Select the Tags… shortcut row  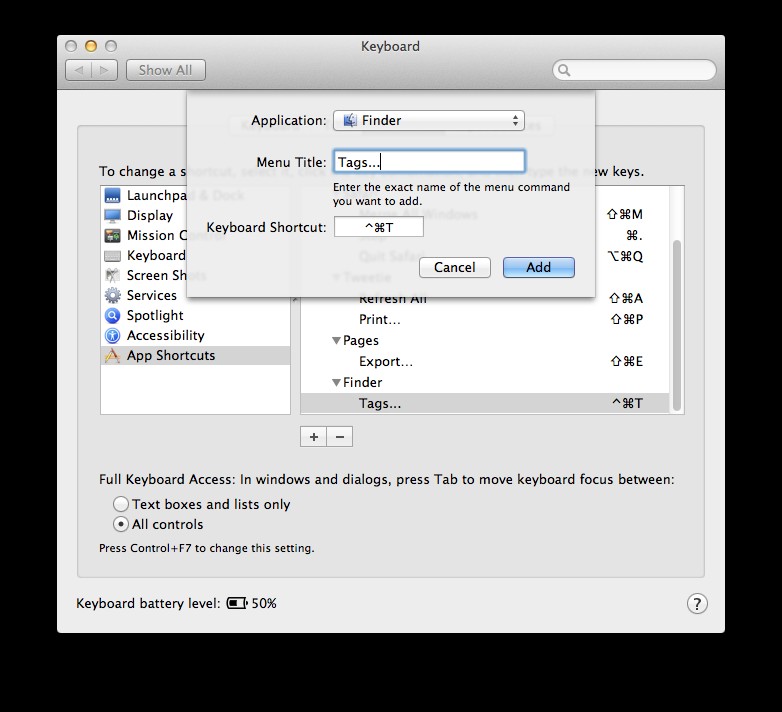point(485,403)
